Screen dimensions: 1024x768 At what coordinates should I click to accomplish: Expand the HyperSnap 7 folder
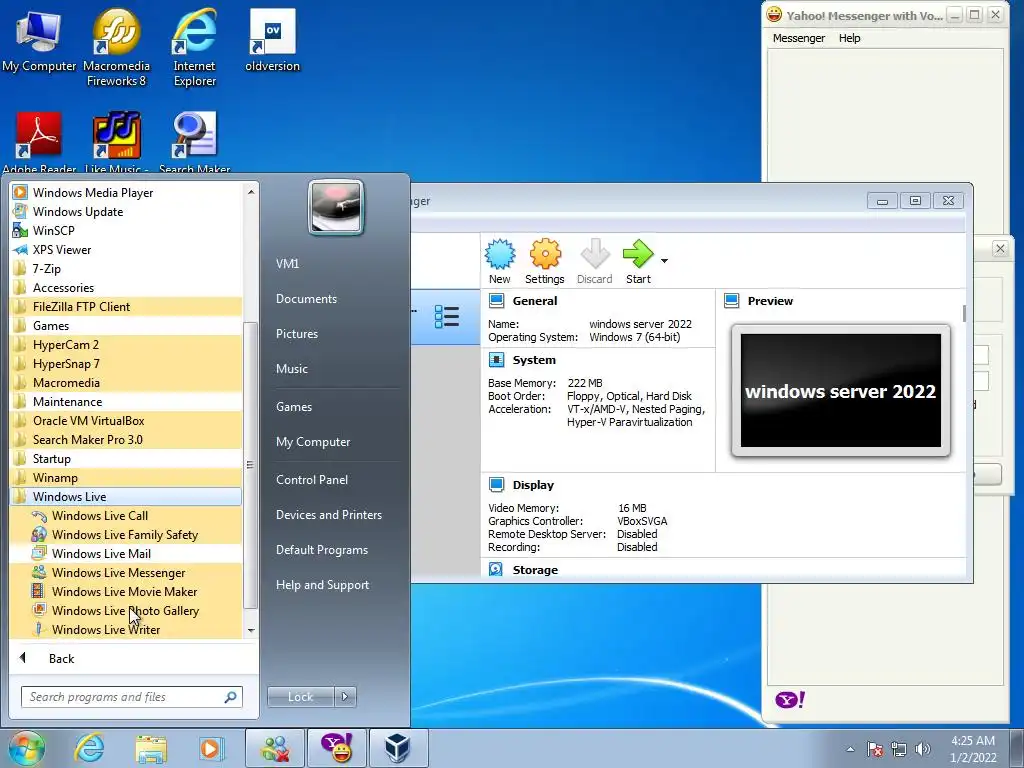(x=126, y=363)
